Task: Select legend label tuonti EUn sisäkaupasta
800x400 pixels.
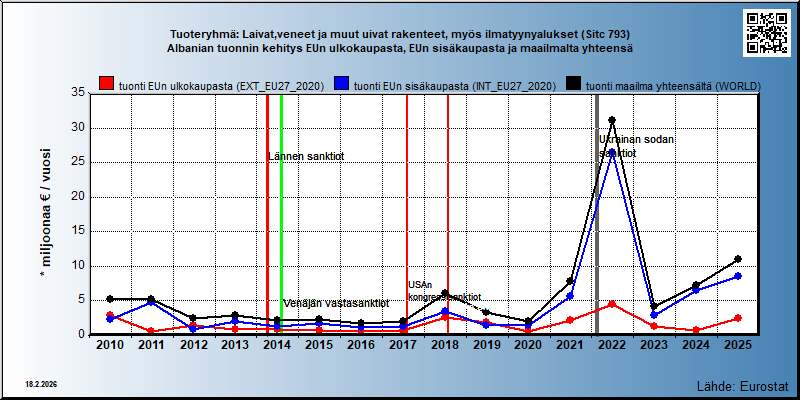Action: point(455,86)
